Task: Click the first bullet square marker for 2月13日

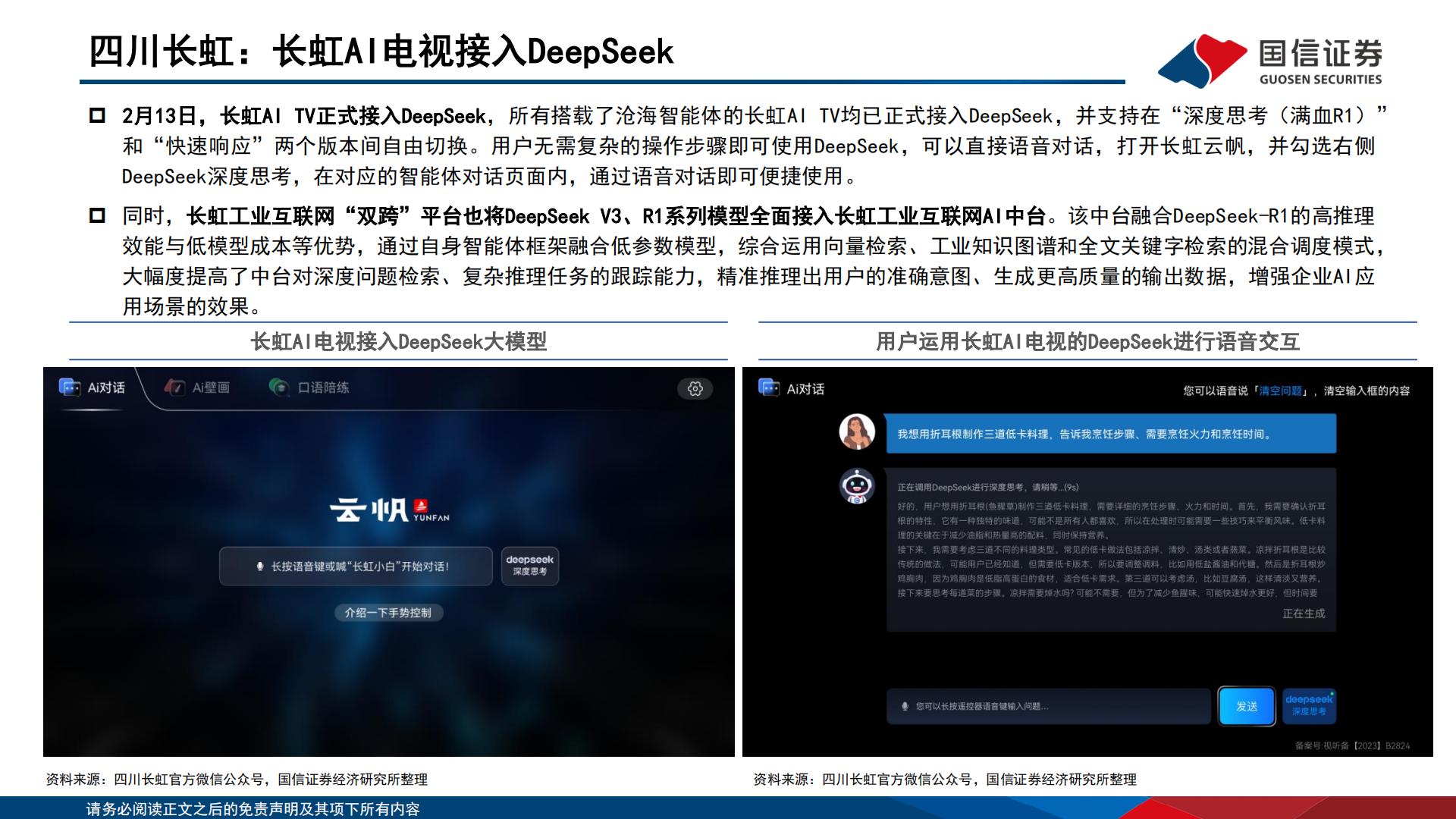Action: pos(97,115)
